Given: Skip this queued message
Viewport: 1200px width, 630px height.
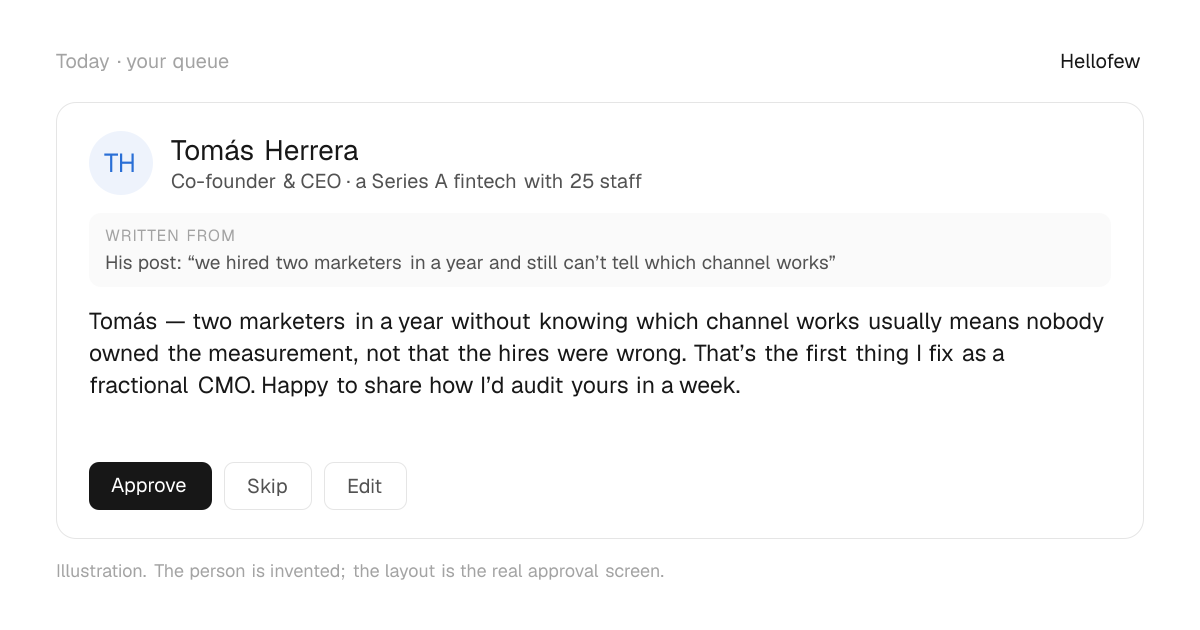Looking at the screenshot, I should tap(268, 486).
